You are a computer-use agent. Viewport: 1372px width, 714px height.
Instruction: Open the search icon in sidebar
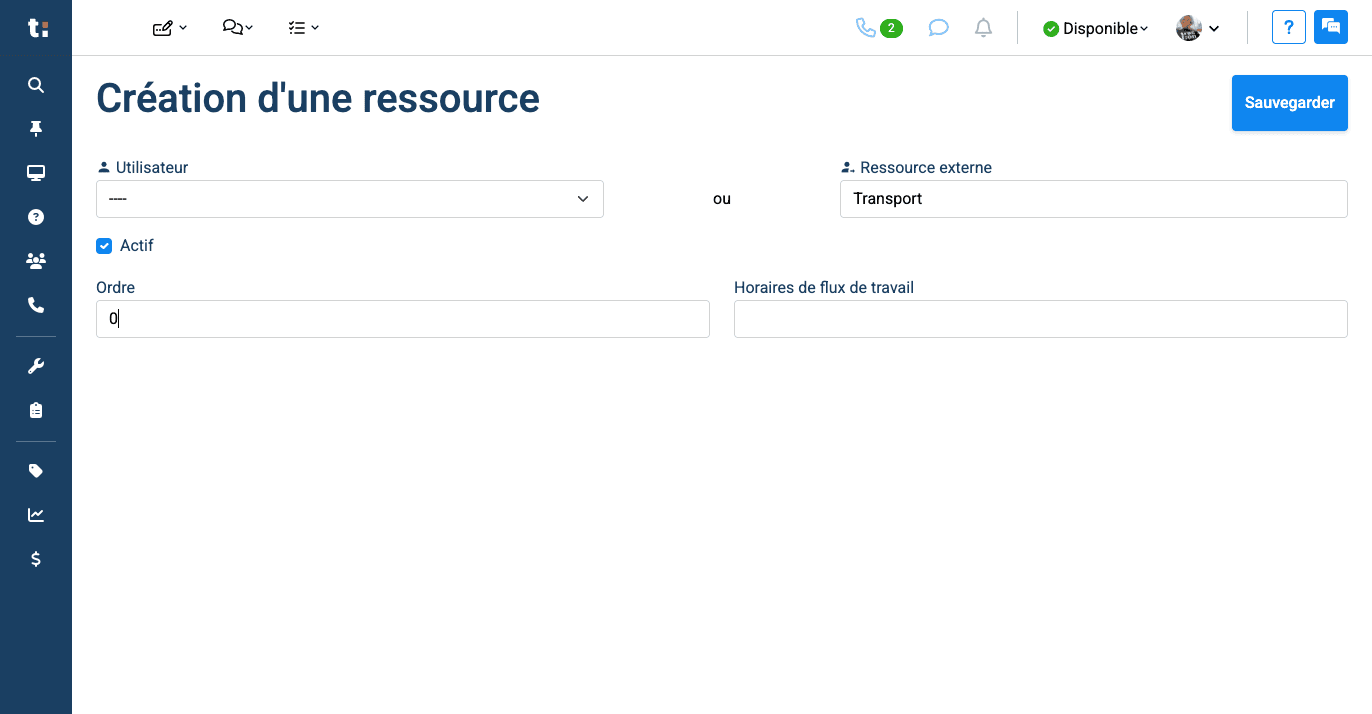tap(36, 85)
